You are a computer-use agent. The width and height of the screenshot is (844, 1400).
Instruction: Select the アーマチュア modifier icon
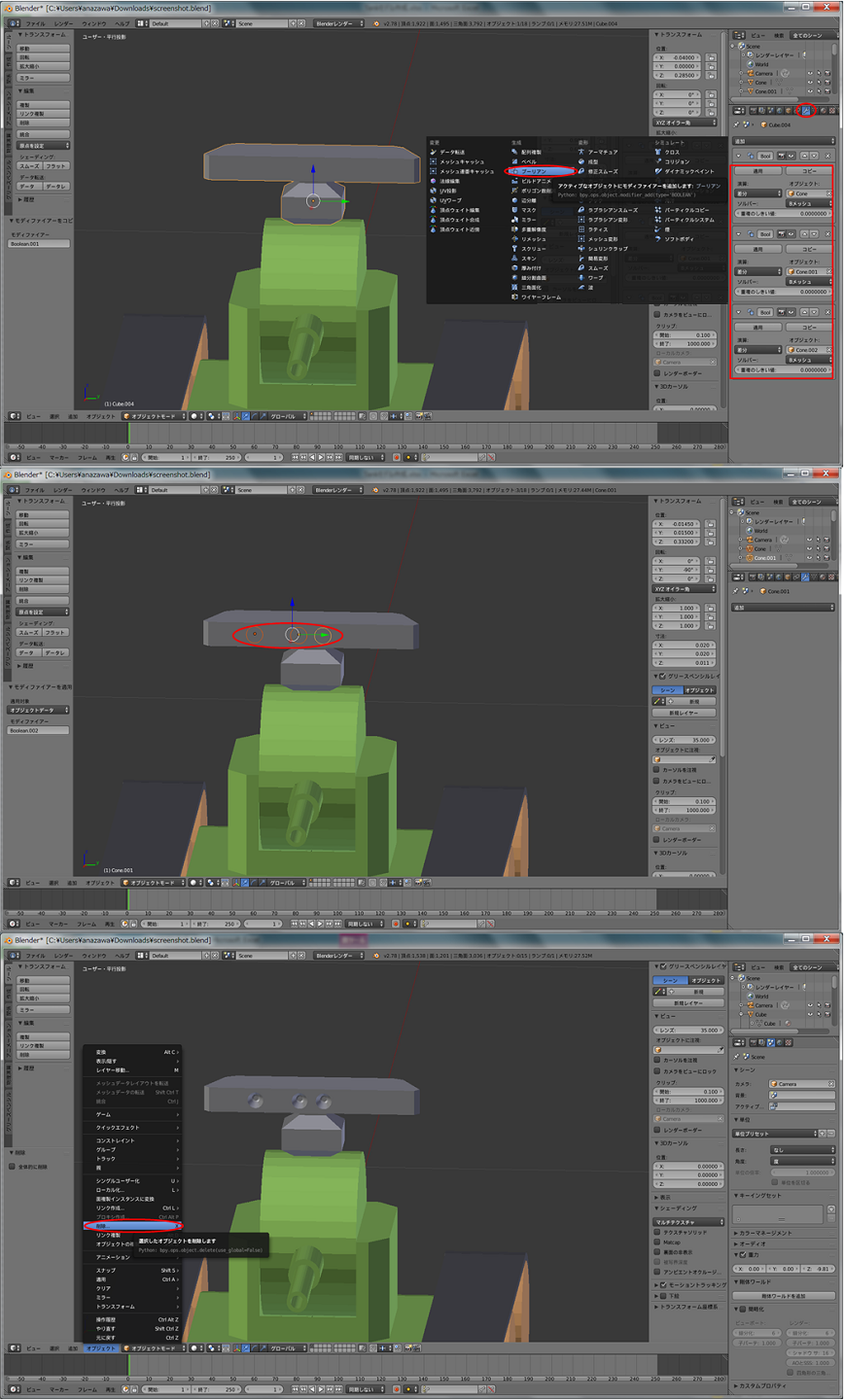click(x=581, y=152)
